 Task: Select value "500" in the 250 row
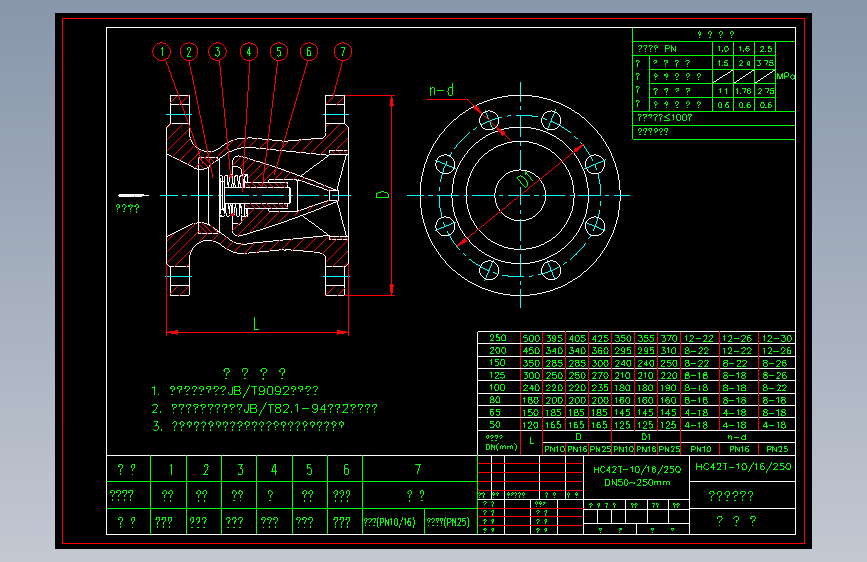[531, 338]
